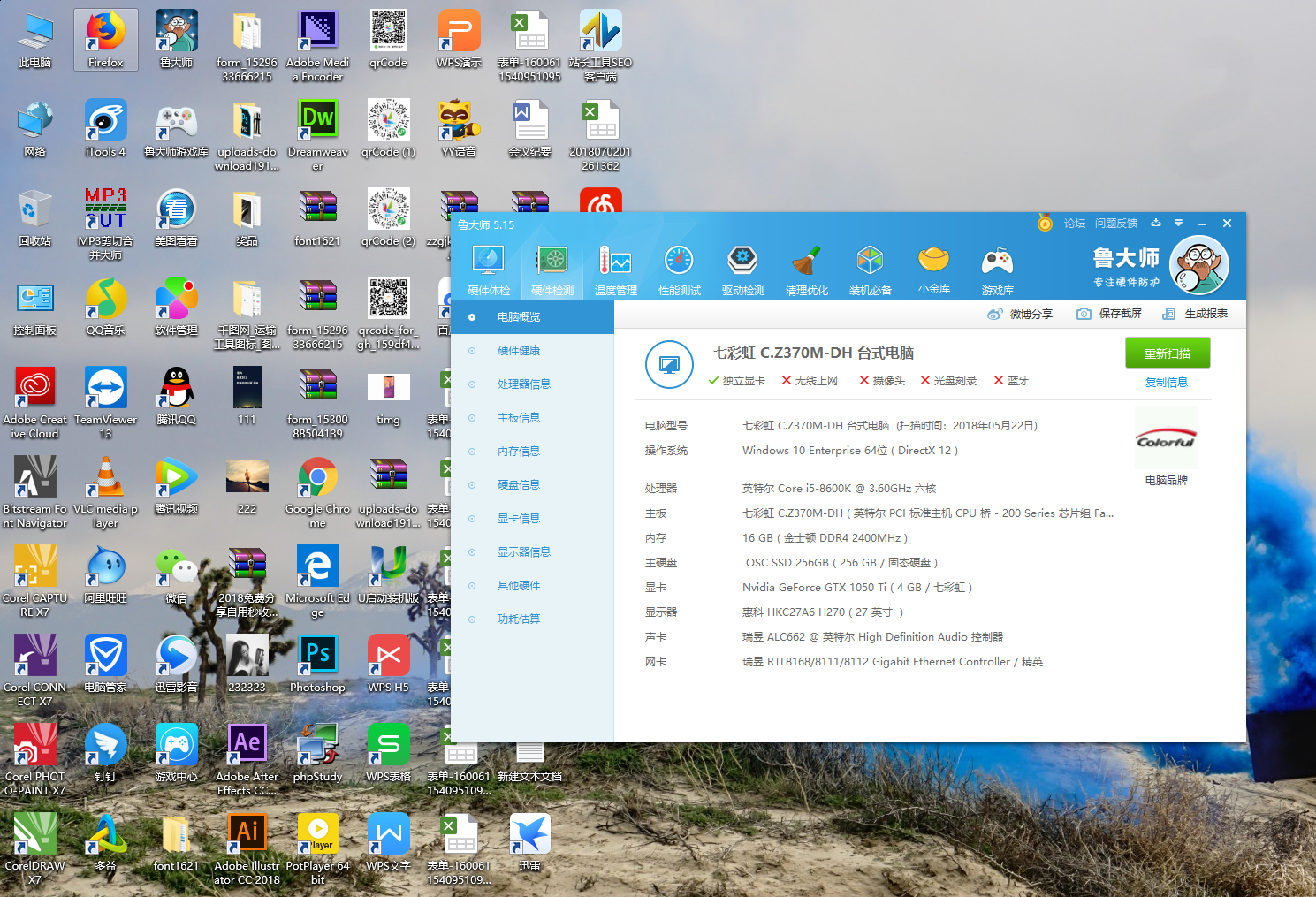Image resolution: width=1316 pixels, height=897 pixels.
Task: Open the 论坛 forum link
Action: (x=1075, y=224)
